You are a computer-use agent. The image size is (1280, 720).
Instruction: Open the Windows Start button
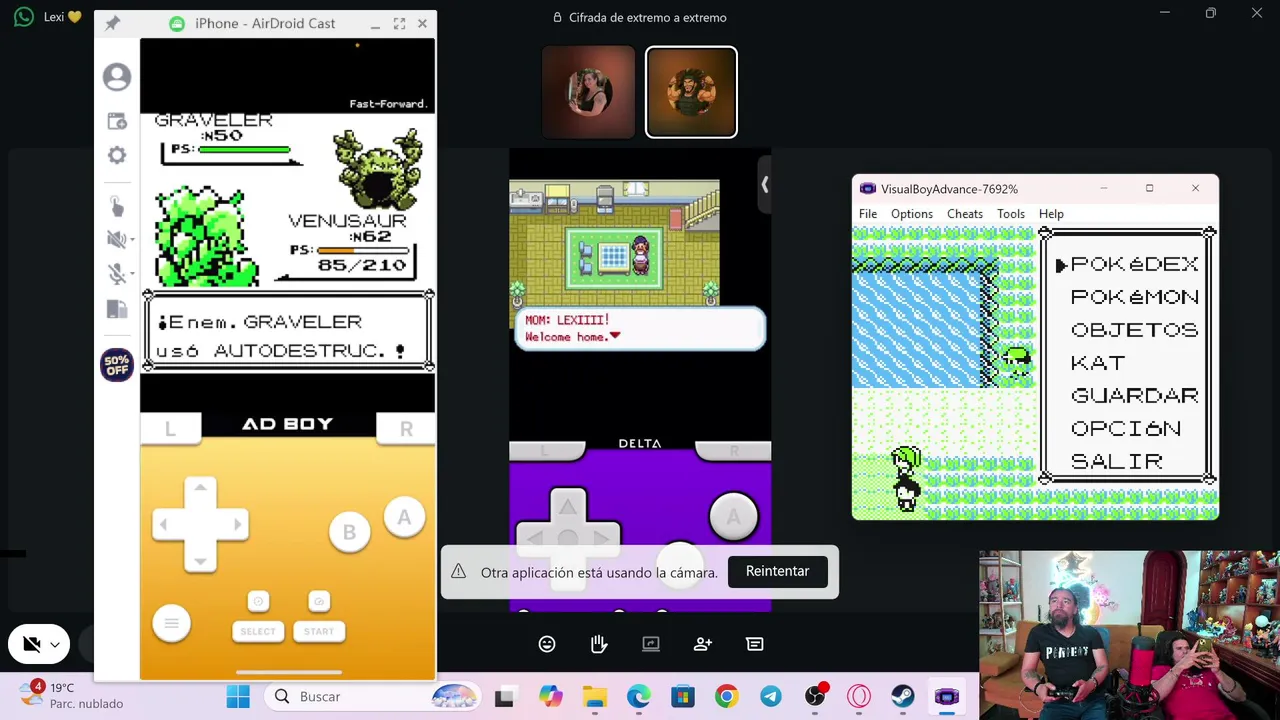coord(238,697)
